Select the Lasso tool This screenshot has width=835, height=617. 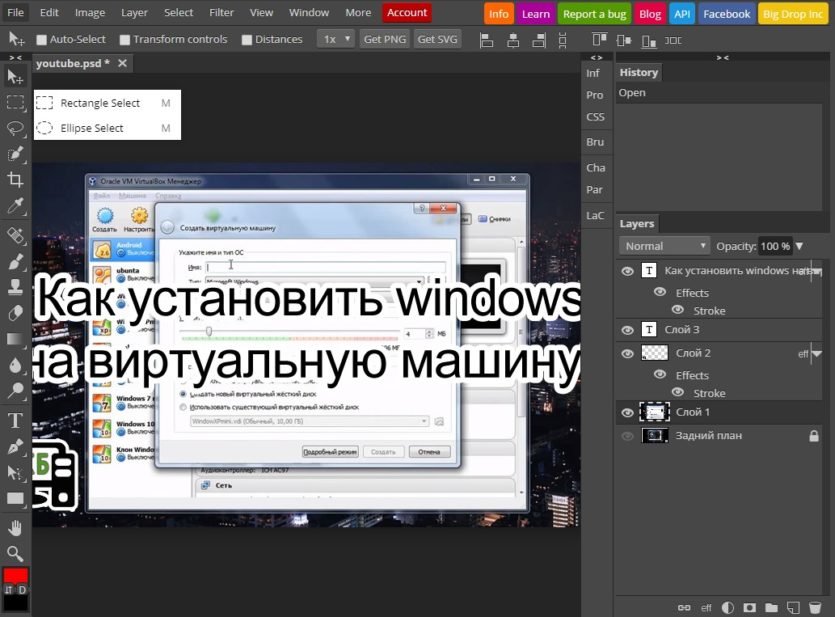point(15,128)
